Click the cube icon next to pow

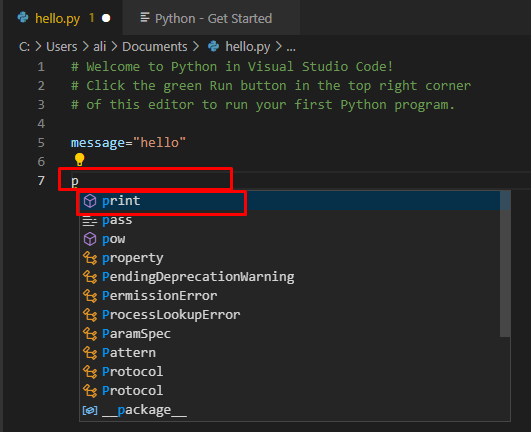coord(90,239)
